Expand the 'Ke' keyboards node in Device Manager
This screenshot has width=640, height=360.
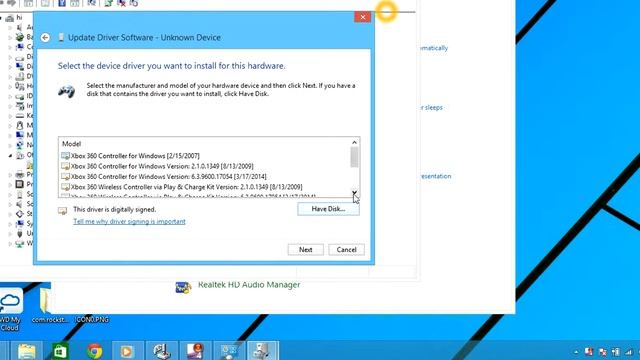(10, 116)
